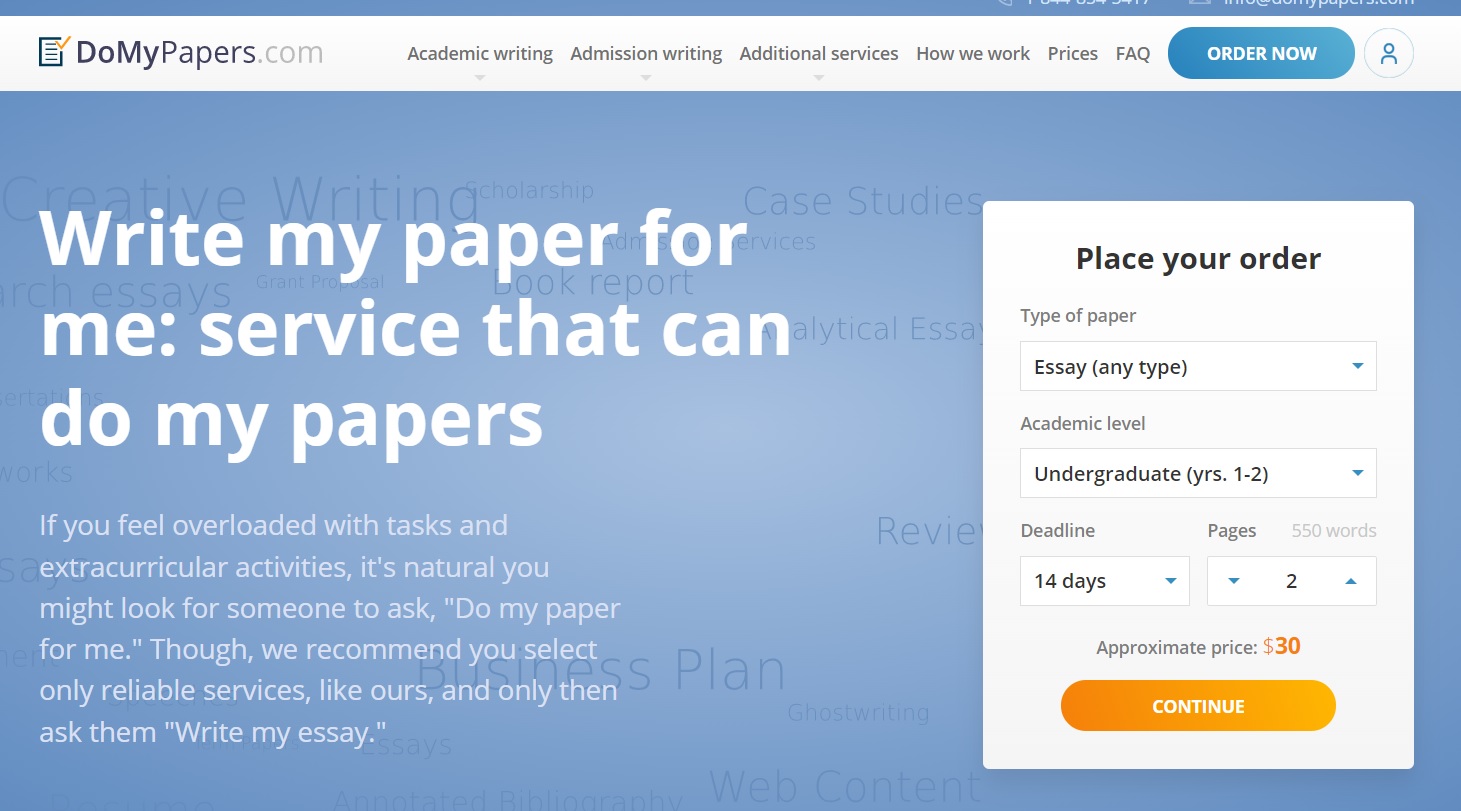Click the ORDER NOW button

click(1261, 53)
